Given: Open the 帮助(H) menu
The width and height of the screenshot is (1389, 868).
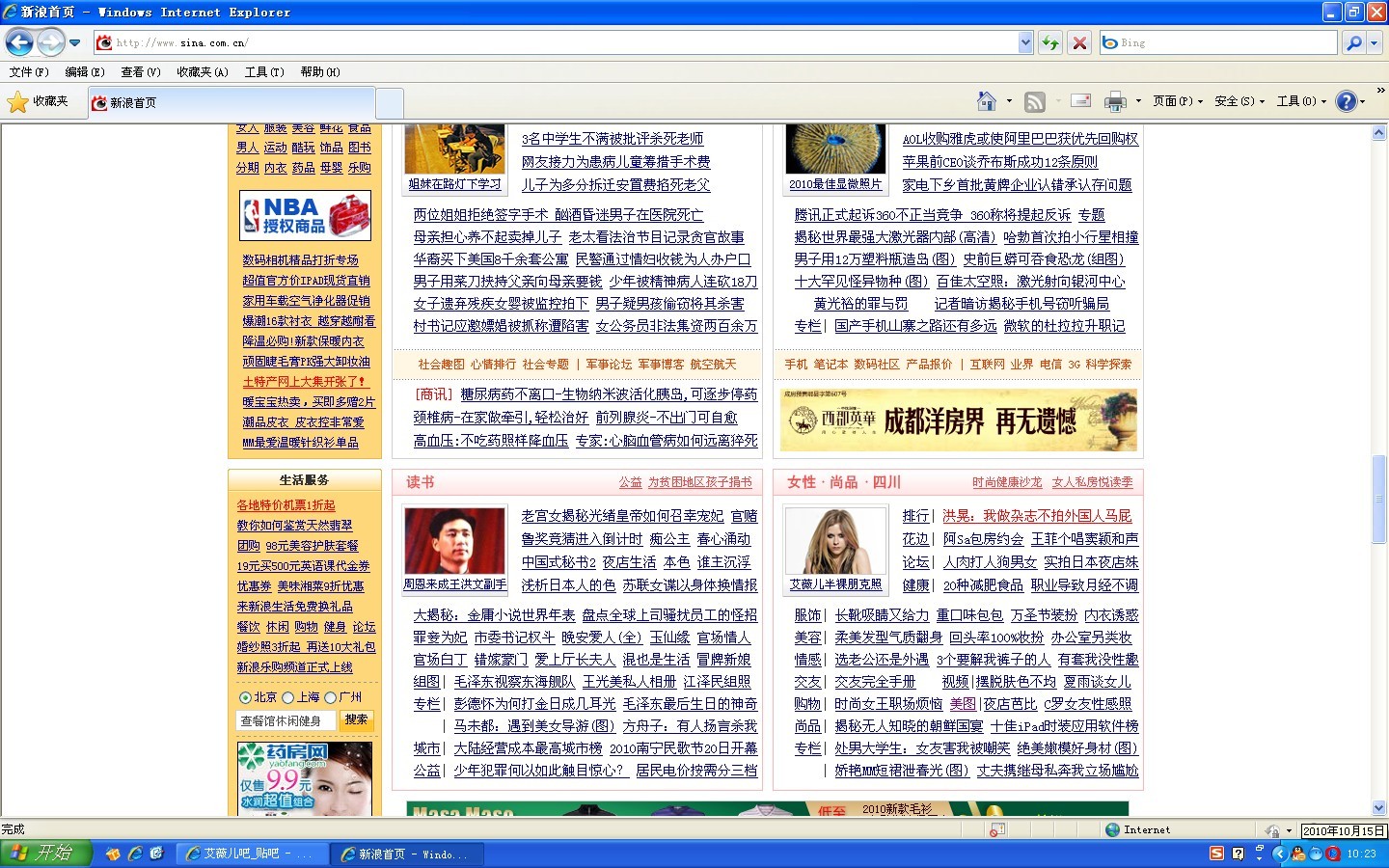Looking at the screenshot, I should [x=320, y=71].
